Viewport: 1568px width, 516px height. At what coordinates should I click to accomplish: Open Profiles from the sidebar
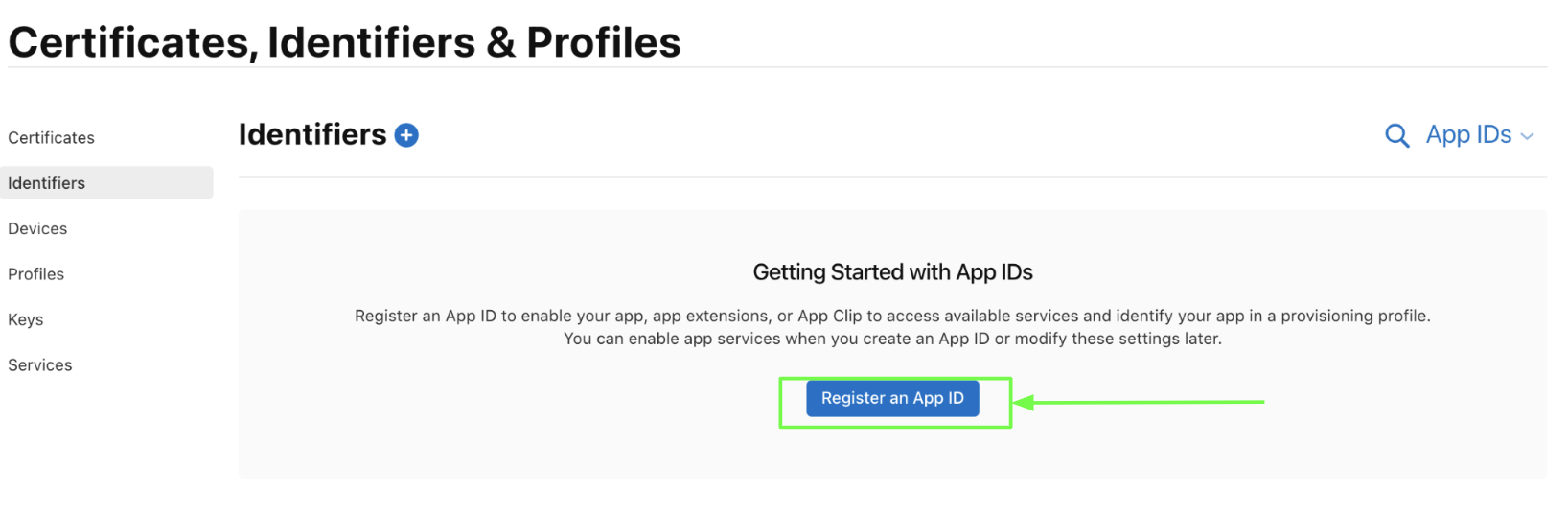click(x=36, y=274)
